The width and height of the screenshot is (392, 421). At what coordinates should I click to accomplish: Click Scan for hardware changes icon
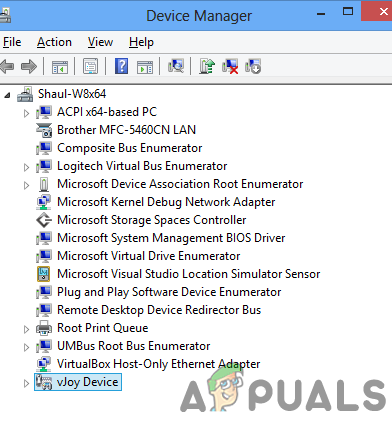(x=176, y=66)
